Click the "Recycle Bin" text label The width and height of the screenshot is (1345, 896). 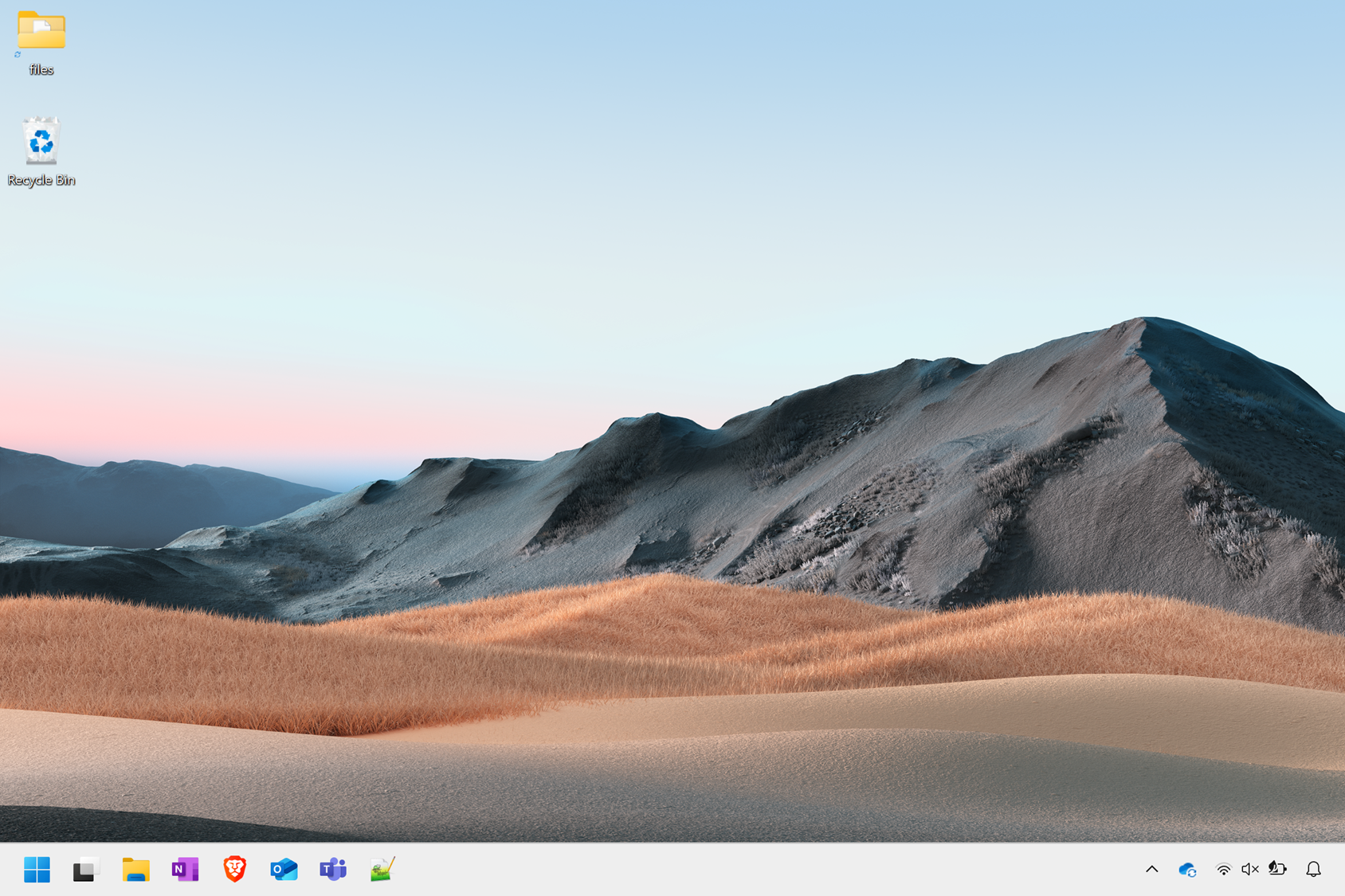pyautogui.click(x=41, y=180)
